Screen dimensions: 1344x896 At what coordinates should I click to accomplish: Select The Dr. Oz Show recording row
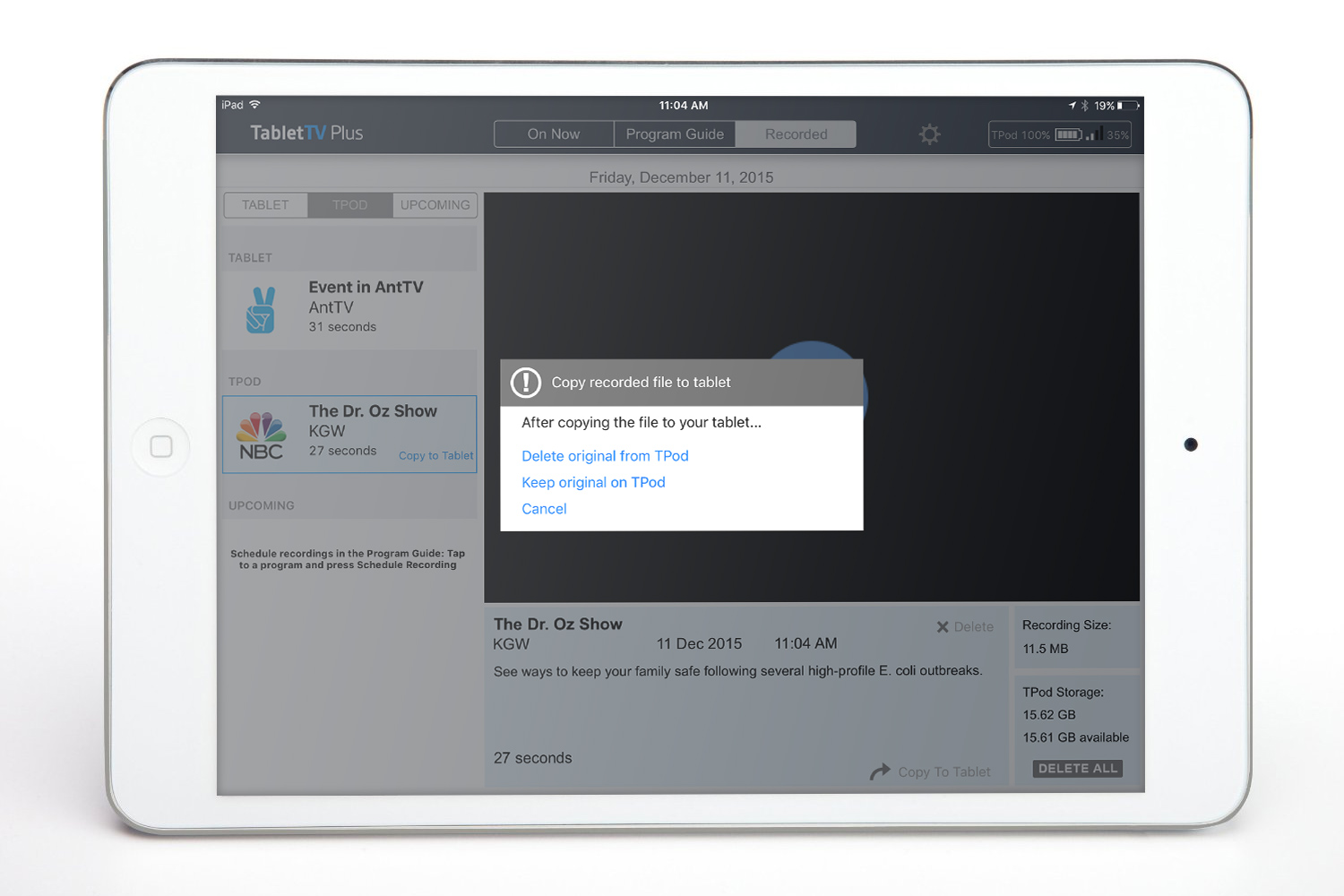(349, 435)
